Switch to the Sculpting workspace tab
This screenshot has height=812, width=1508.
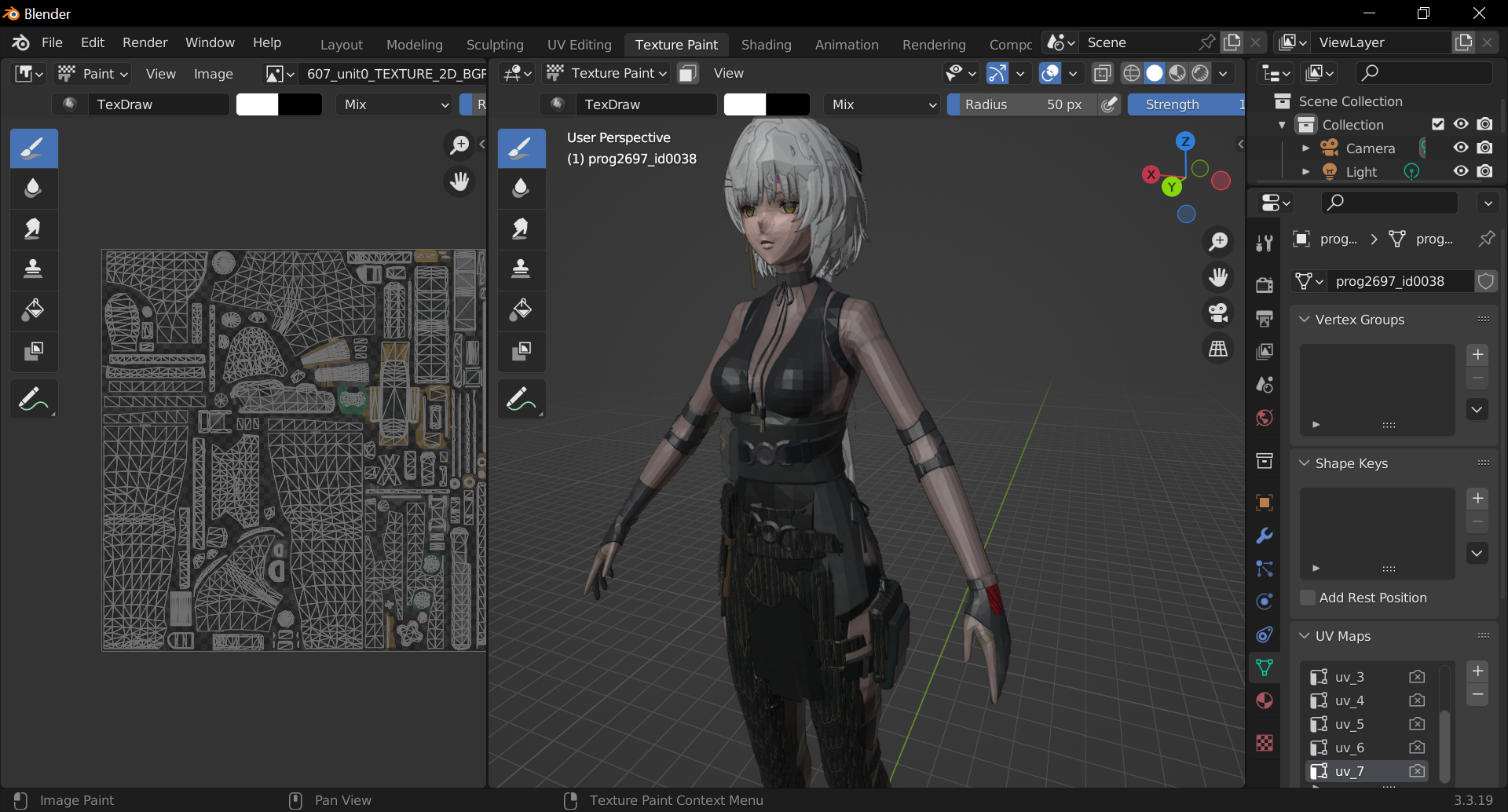[x=495, y=45]
